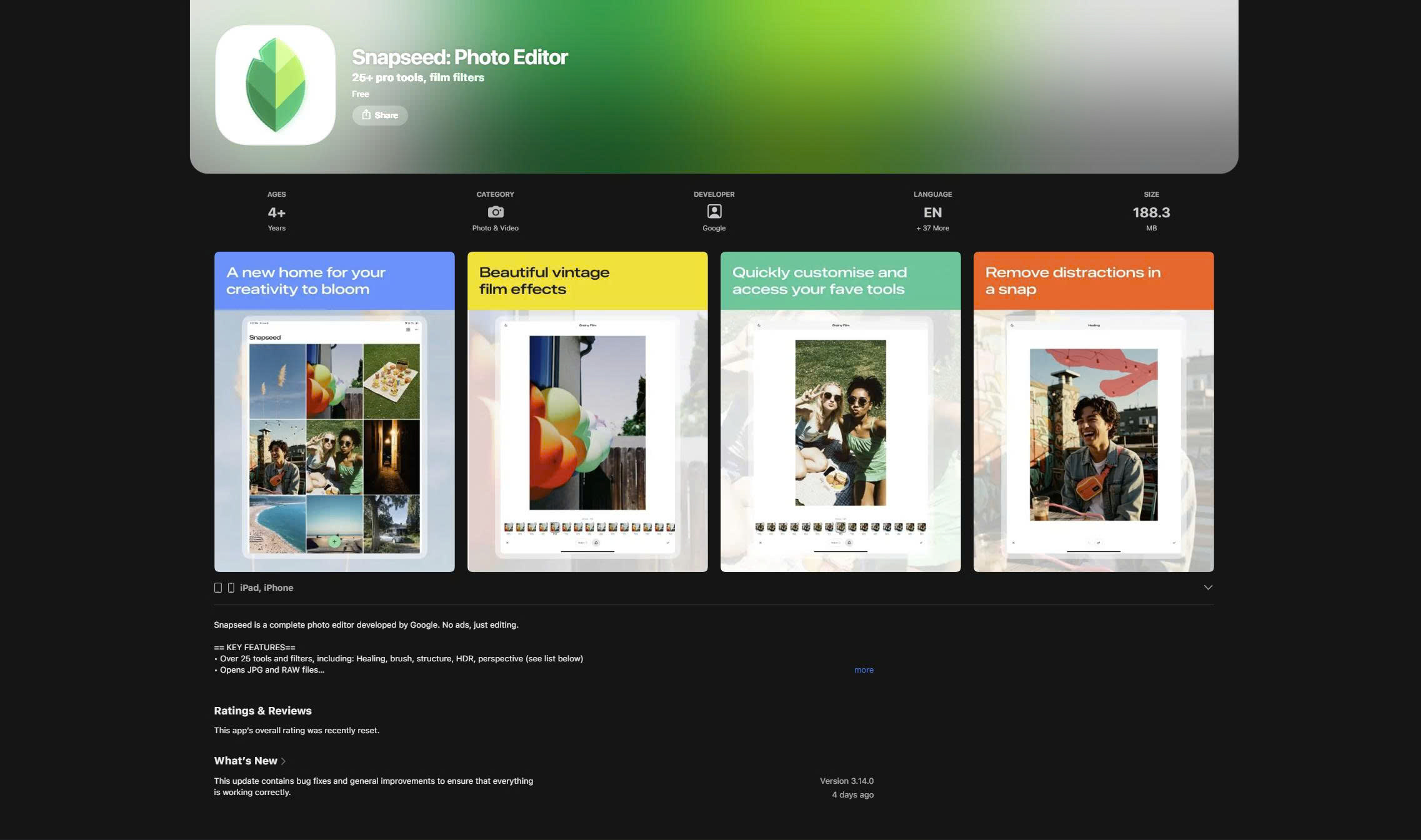Open the Google developer profile icon
Image resolution: width=1421 pixels, height=840 pixels.
coord(714,212)
